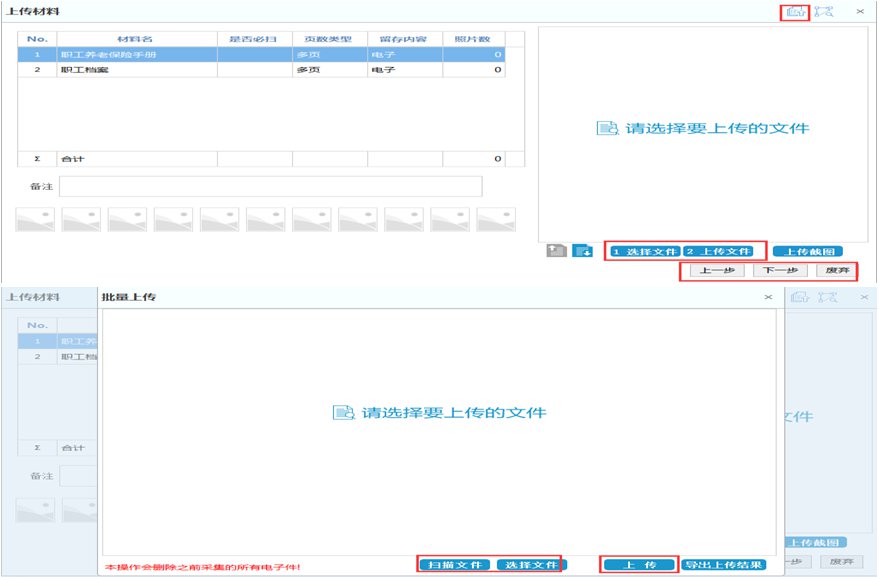Click 多页 cell in the 职工档案 row
Screen dimensions: 879x577
[330, 70]
